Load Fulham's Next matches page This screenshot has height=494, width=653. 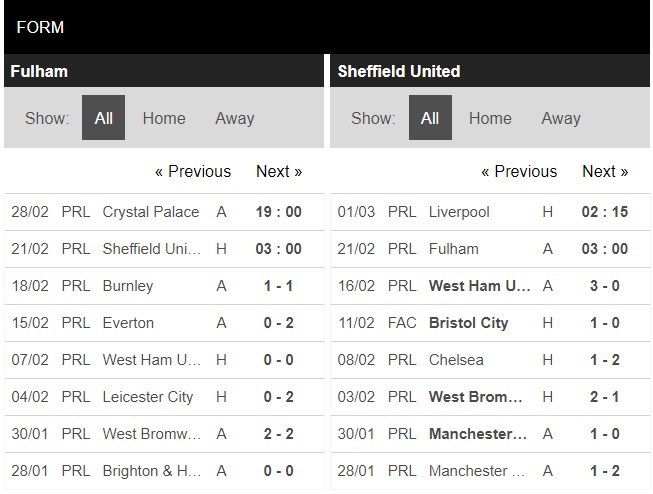click(279, 171)
